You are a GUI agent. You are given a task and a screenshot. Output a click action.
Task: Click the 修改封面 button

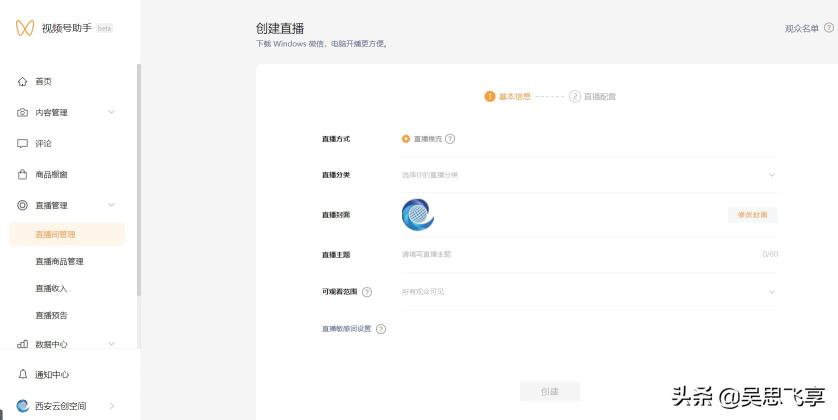click(752, 215)
